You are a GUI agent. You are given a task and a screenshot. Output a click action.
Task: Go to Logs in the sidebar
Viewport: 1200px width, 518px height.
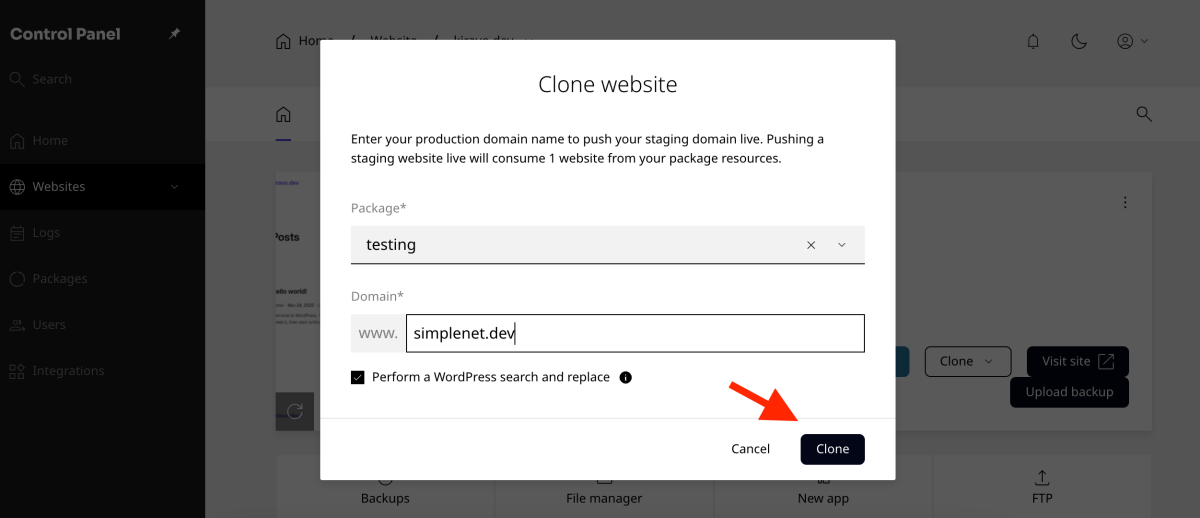tap(46, 233)
